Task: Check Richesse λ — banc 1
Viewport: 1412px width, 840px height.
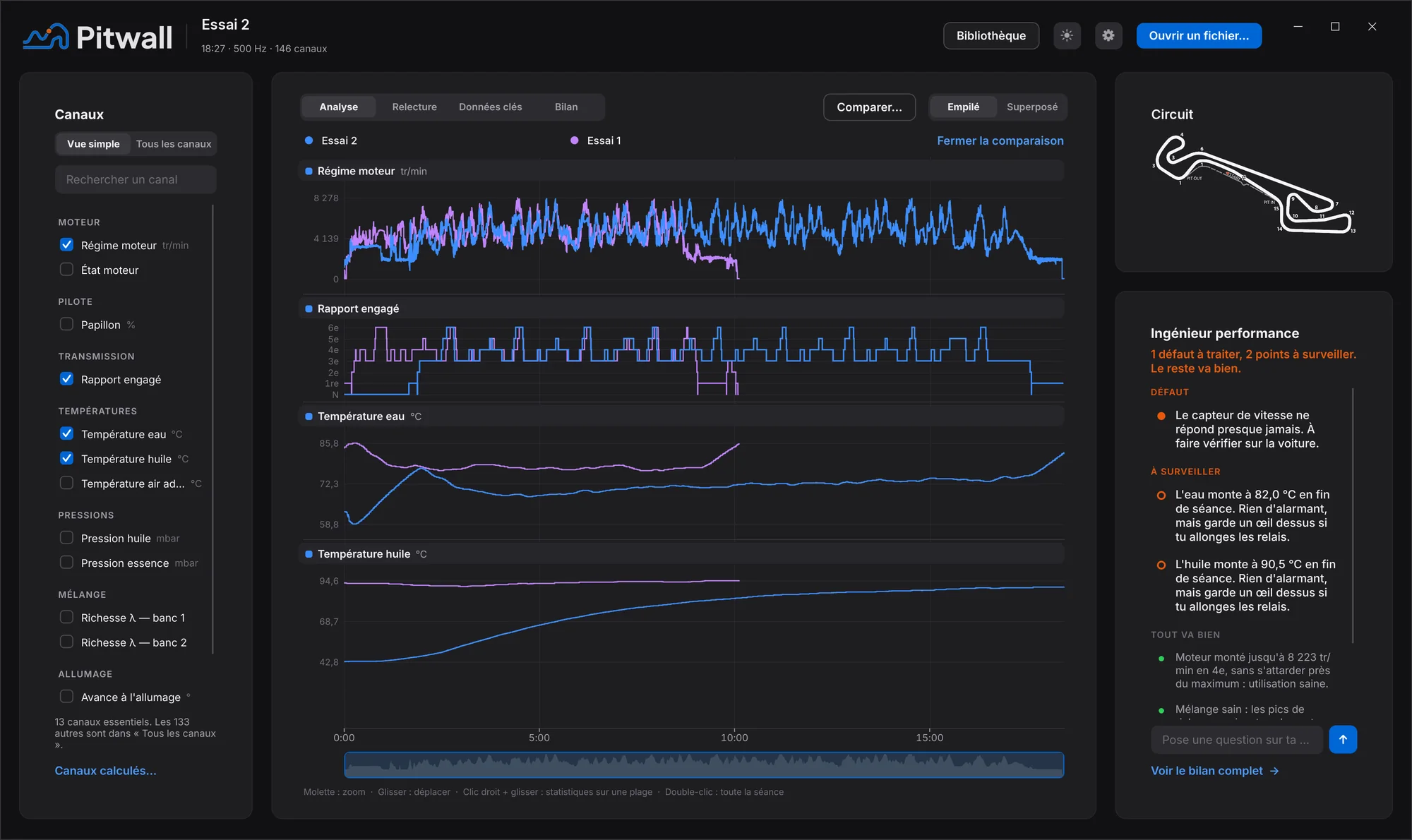Action: tap(66, 617)
